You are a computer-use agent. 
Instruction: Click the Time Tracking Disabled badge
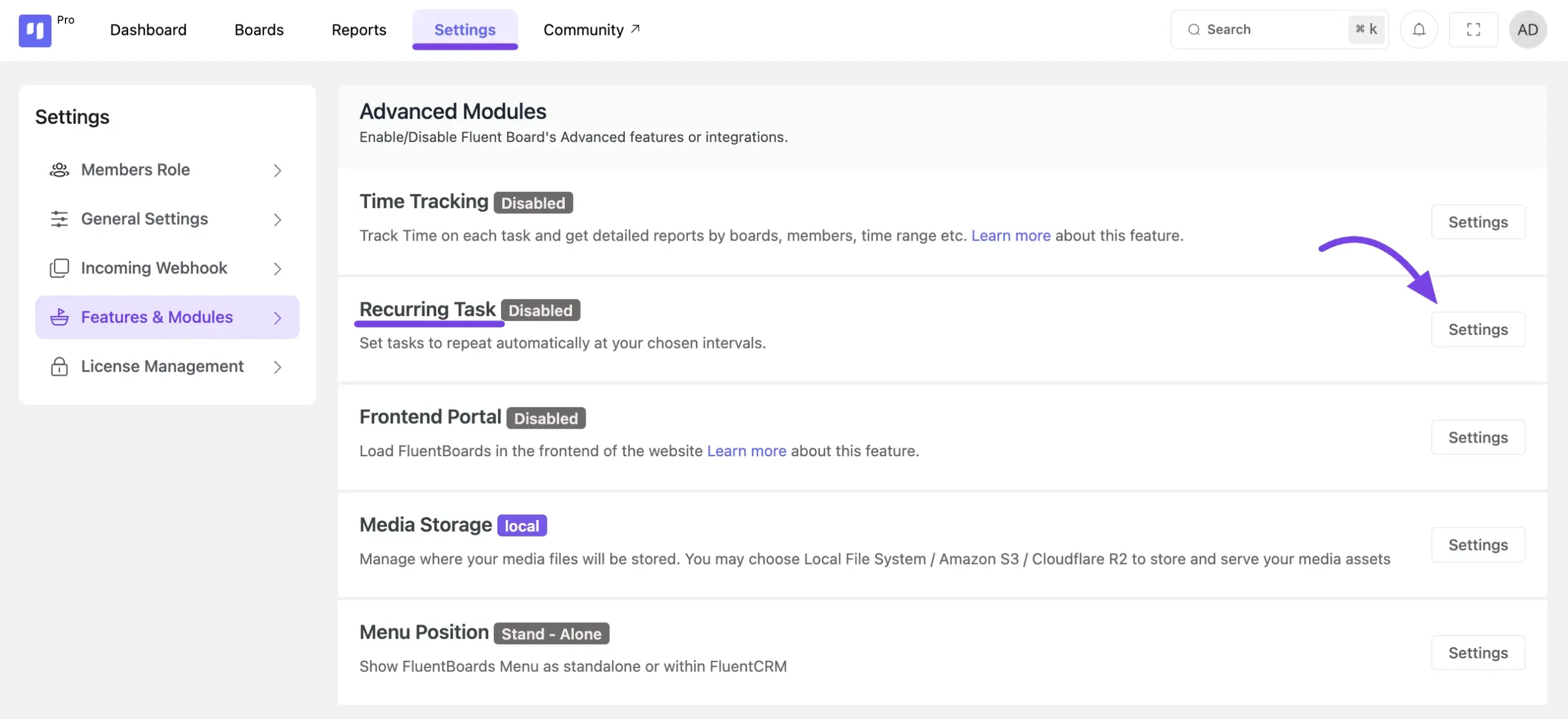(533, 203)
